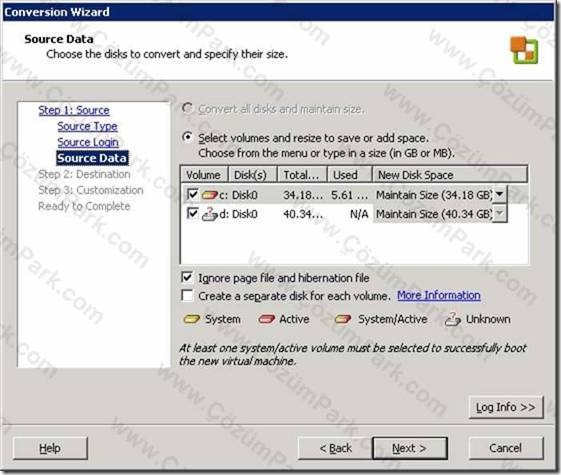
Task: Click Step 3: Customization in sidebar
Action: coord(91,190)
